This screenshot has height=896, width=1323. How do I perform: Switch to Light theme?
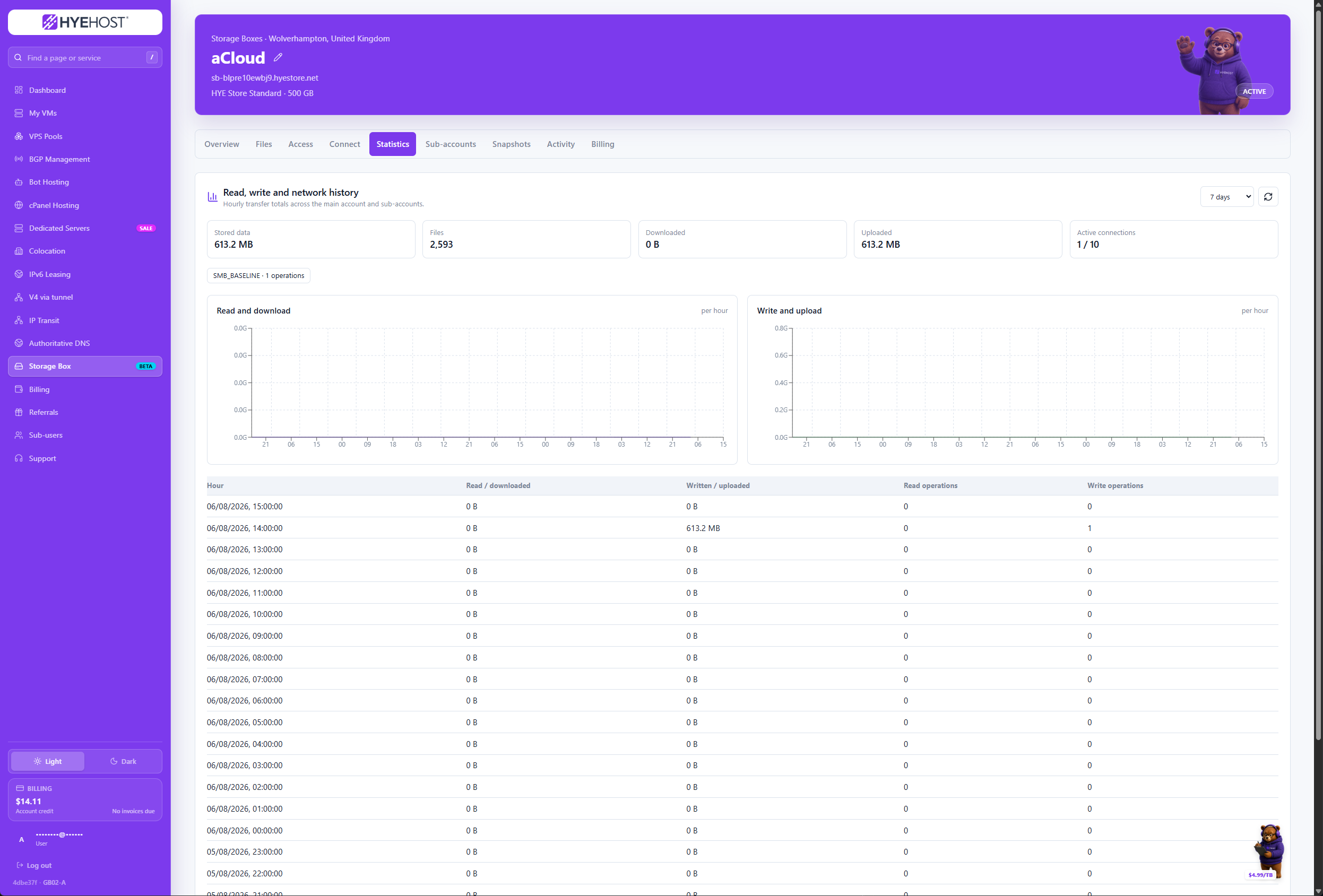tap(48, 761)
